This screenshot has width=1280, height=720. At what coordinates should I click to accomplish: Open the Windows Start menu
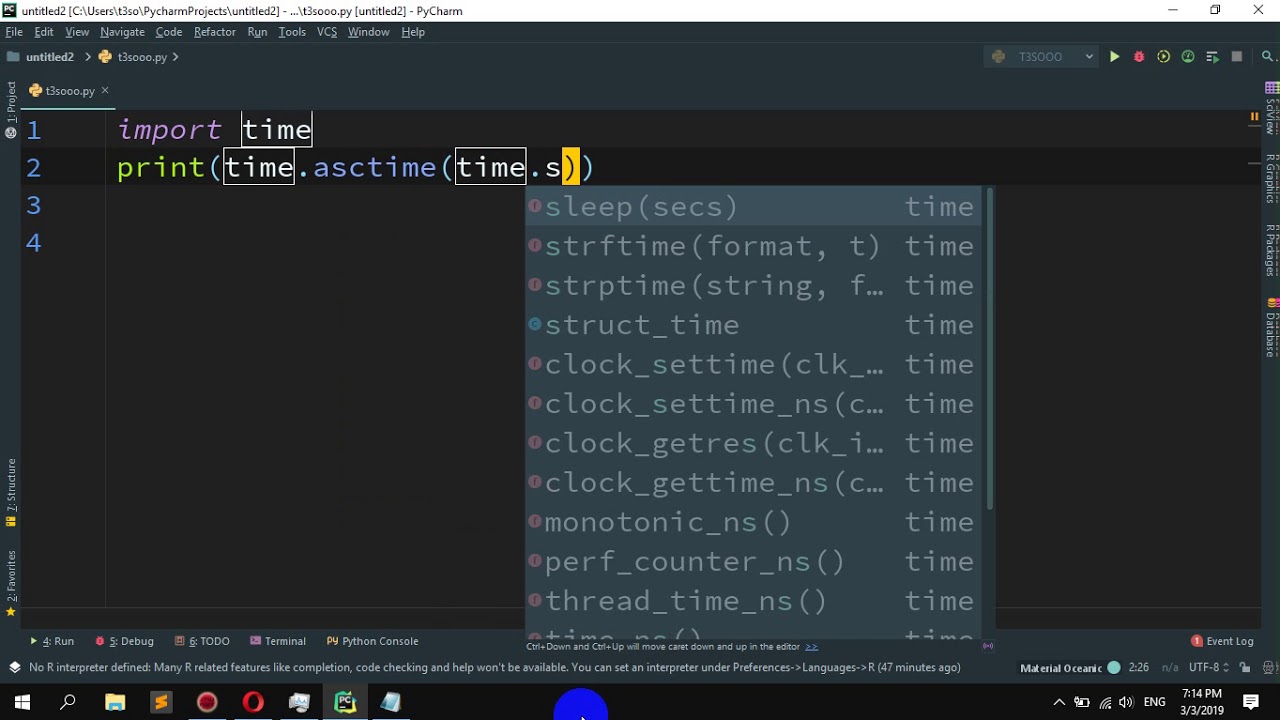[22, 703]
